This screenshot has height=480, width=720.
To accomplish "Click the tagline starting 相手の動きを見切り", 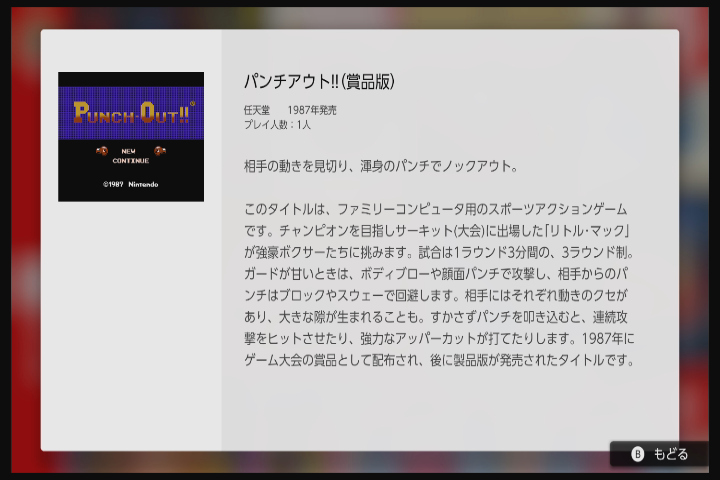I will 381,166.
